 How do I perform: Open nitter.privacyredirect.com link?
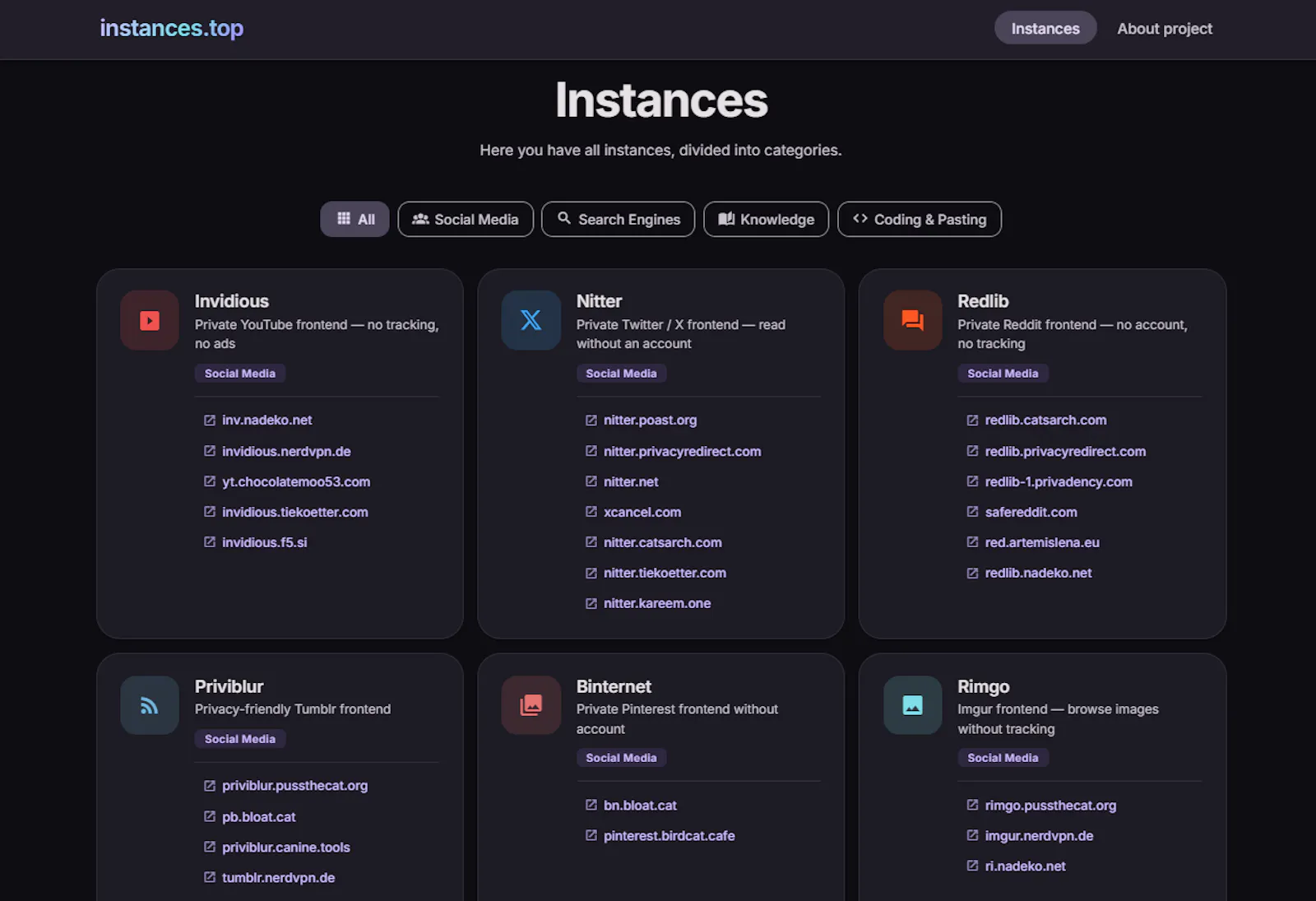(x=683, y=451)
